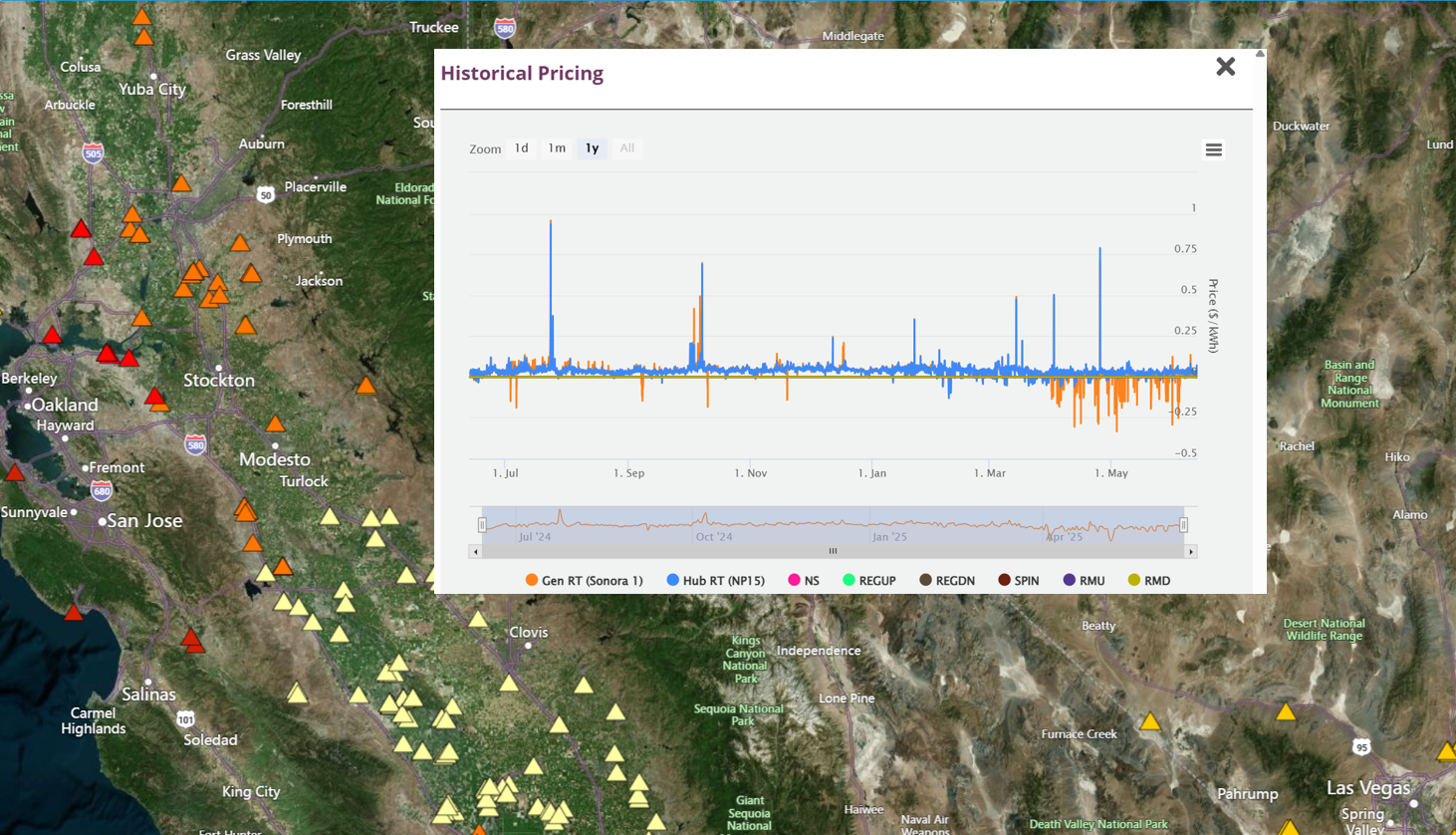Click the navigator scroll-left arrow
Image resolution: width=1456 pixels, height=835 pixels.
pos(476,551)
